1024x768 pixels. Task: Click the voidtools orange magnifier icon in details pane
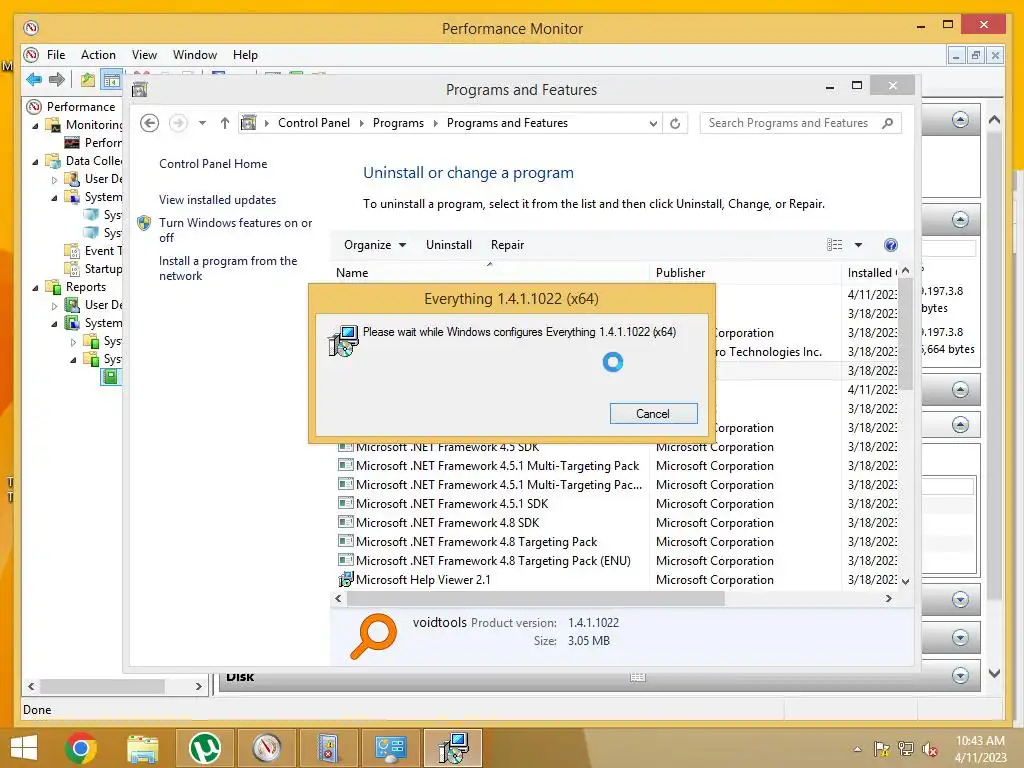click(x=374, y=636)
